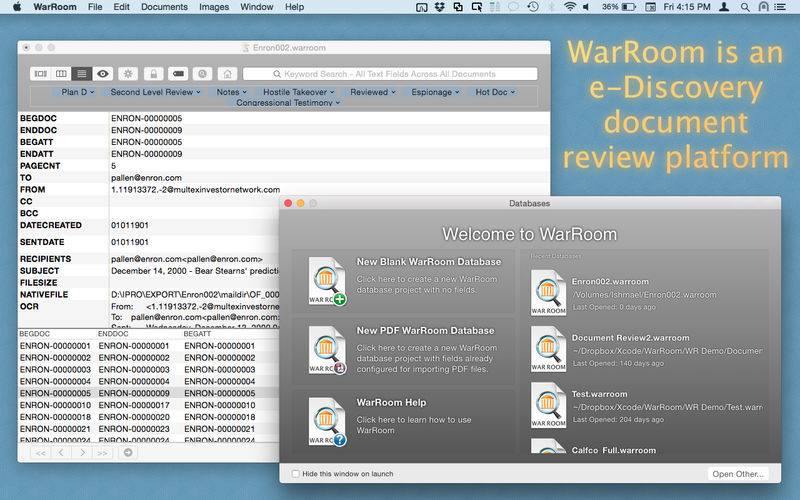Click WarRoom Help title
This screenshot has height=500, width=800.
tap(391, 403)
